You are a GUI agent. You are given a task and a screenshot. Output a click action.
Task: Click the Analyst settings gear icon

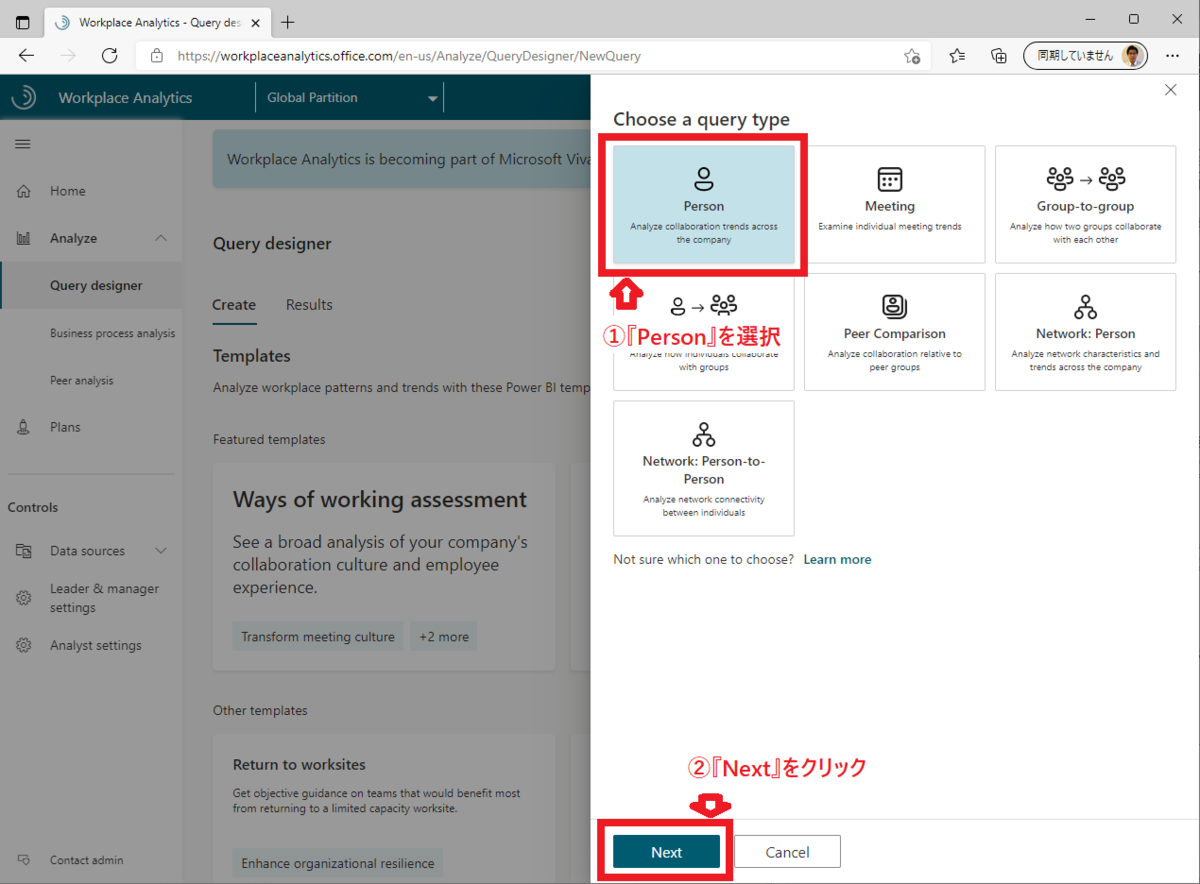(24, 645)
